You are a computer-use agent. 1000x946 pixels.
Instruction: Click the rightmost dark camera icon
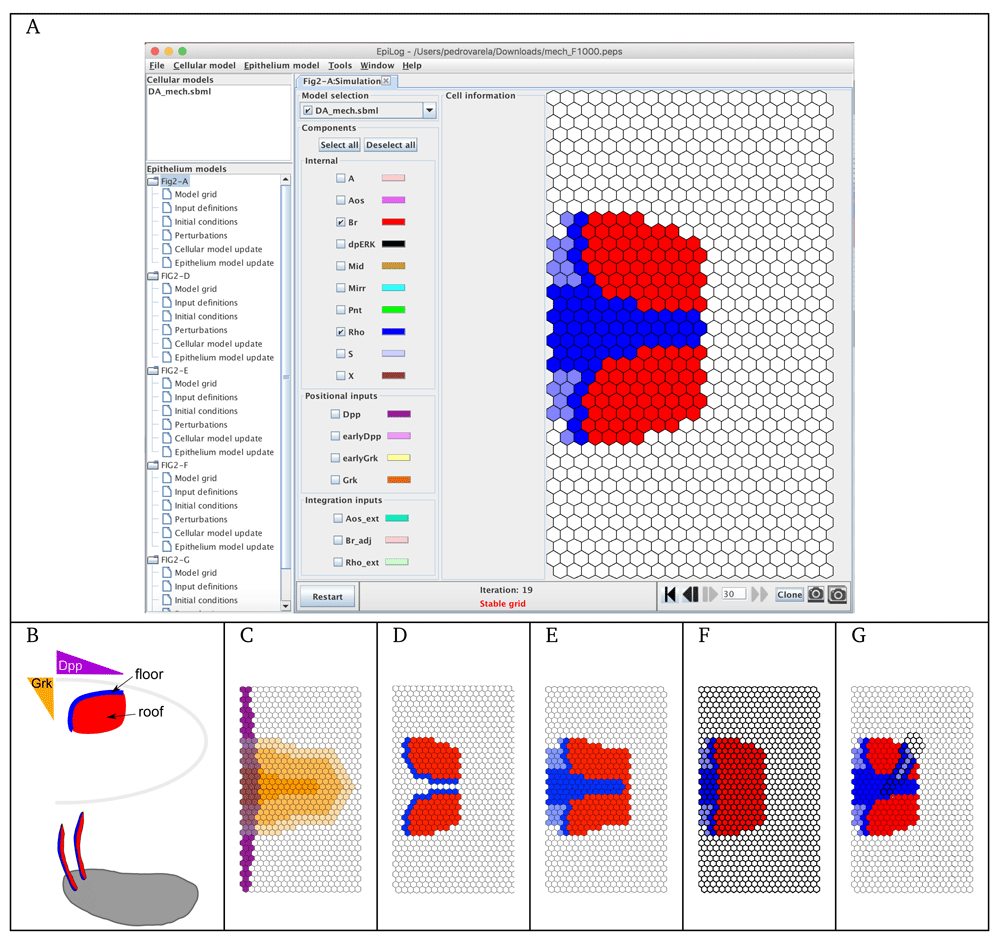tap(837, 593)
